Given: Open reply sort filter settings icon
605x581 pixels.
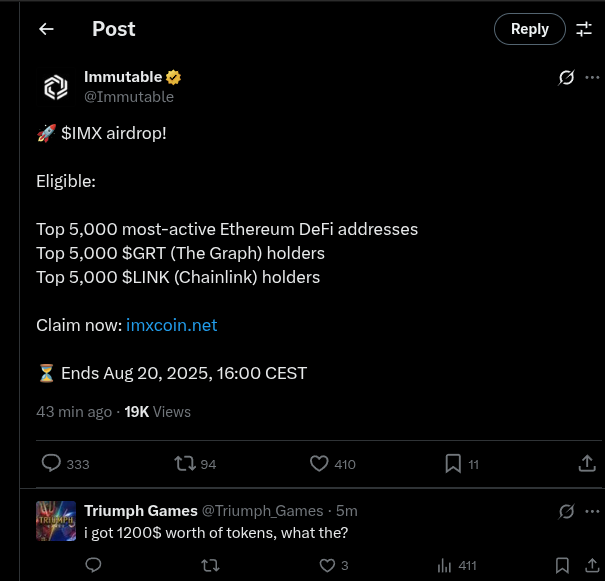Looking at the screenshot, I should coord(584,29).
